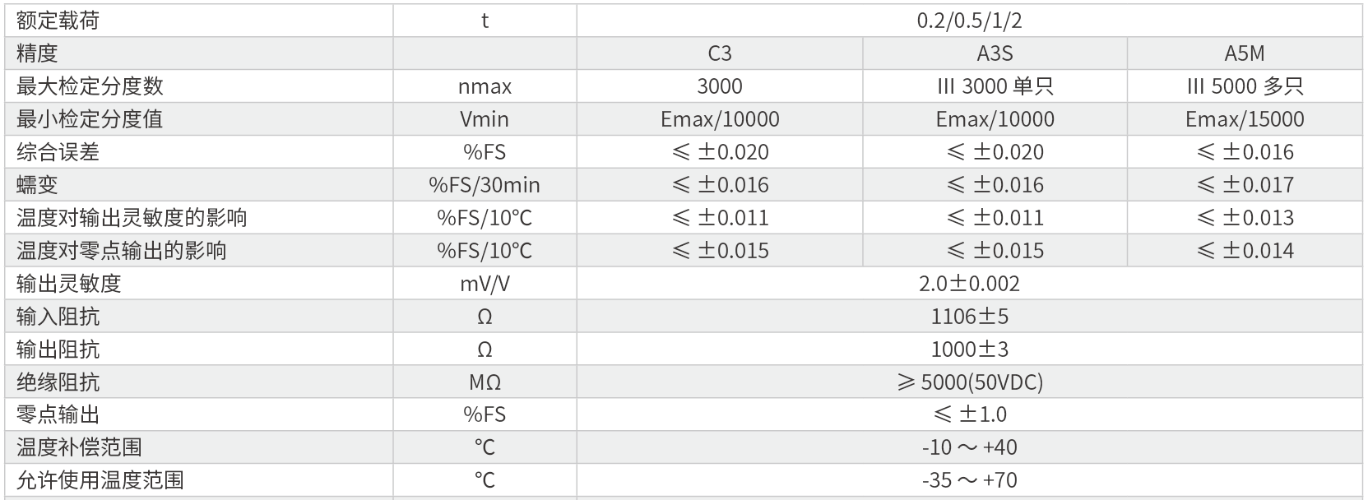Click the 额定载荷 row label
Viewport: 1368px width, 500px height.
point(59,20)
